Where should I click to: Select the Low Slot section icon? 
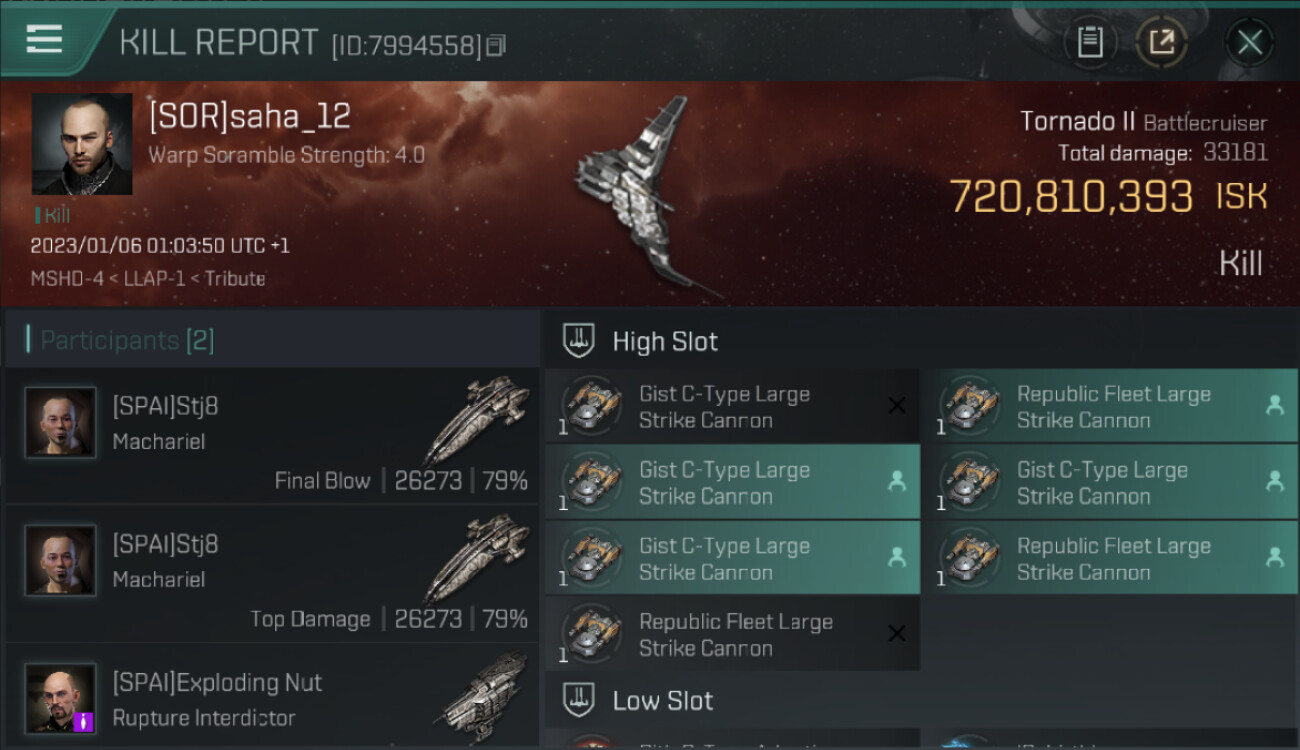[579, 700]
